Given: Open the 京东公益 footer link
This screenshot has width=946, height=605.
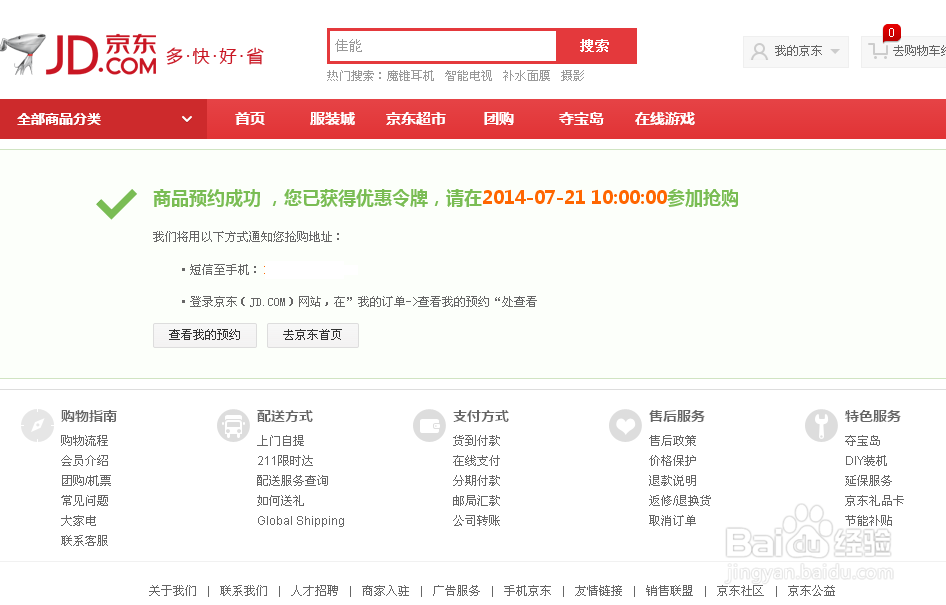Looking at the screenshot, I should point(811,591).
